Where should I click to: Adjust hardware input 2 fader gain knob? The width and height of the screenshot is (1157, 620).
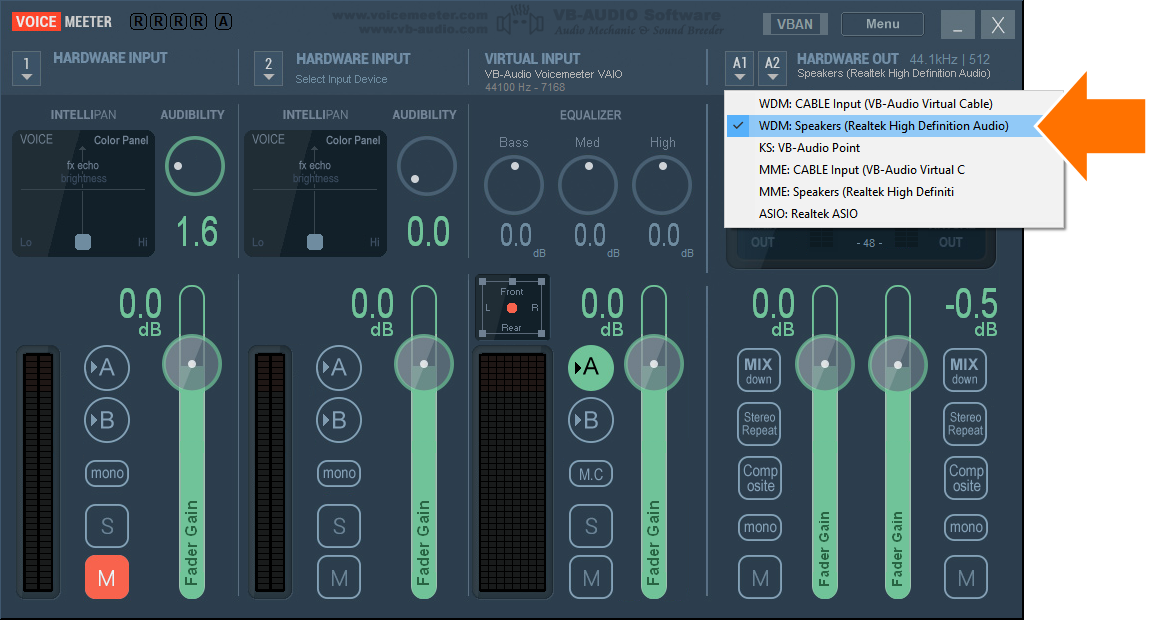pos(424,364)
